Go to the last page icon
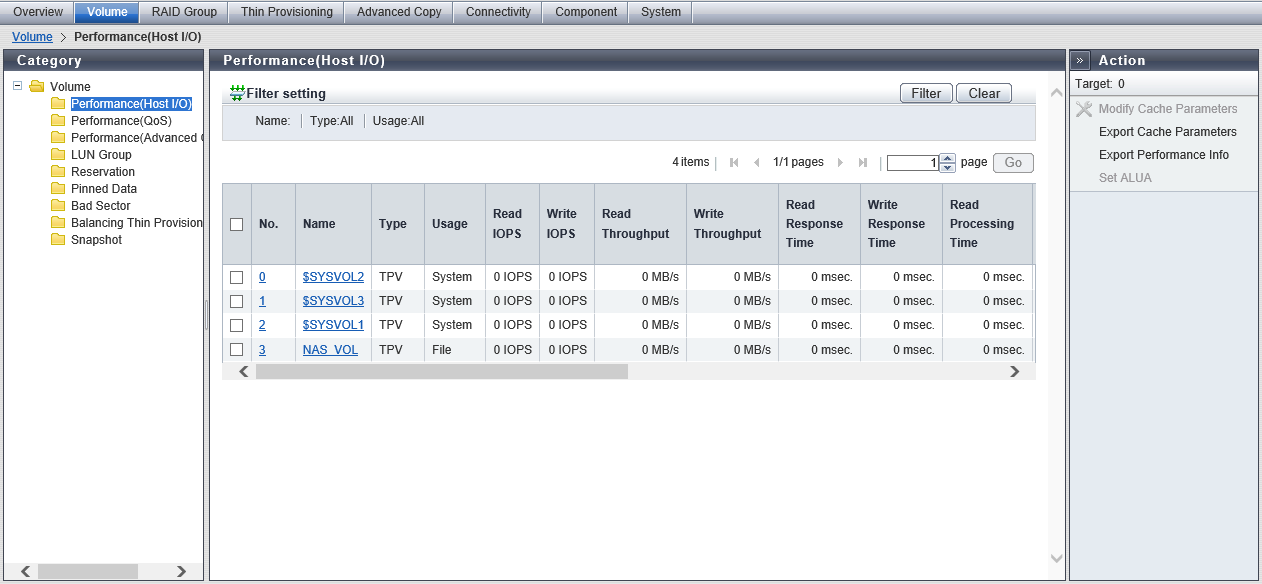This screenshot has height=584, width=1262. pyautogui.click(x=863, y=163)
